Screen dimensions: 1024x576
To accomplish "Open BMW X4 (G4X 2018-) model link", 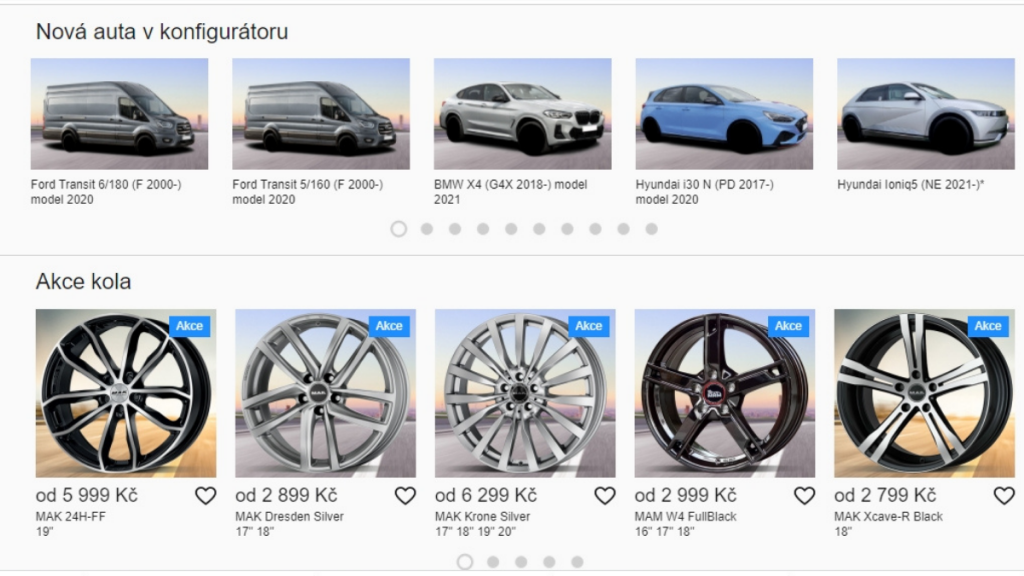I will [511, 192].
